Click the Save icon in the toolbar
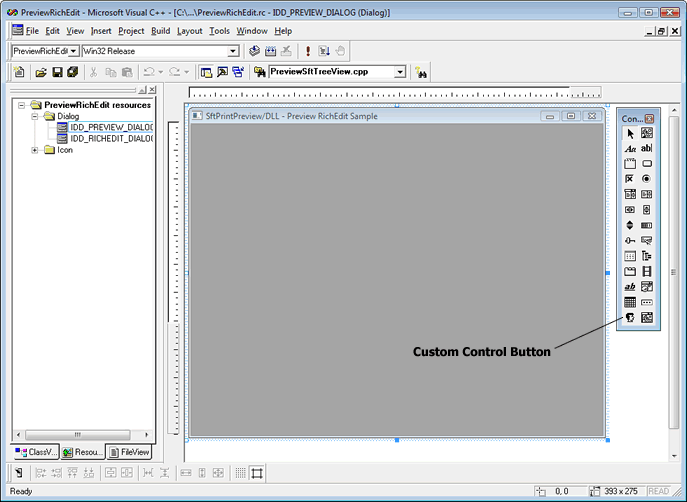 click(57, 72)
